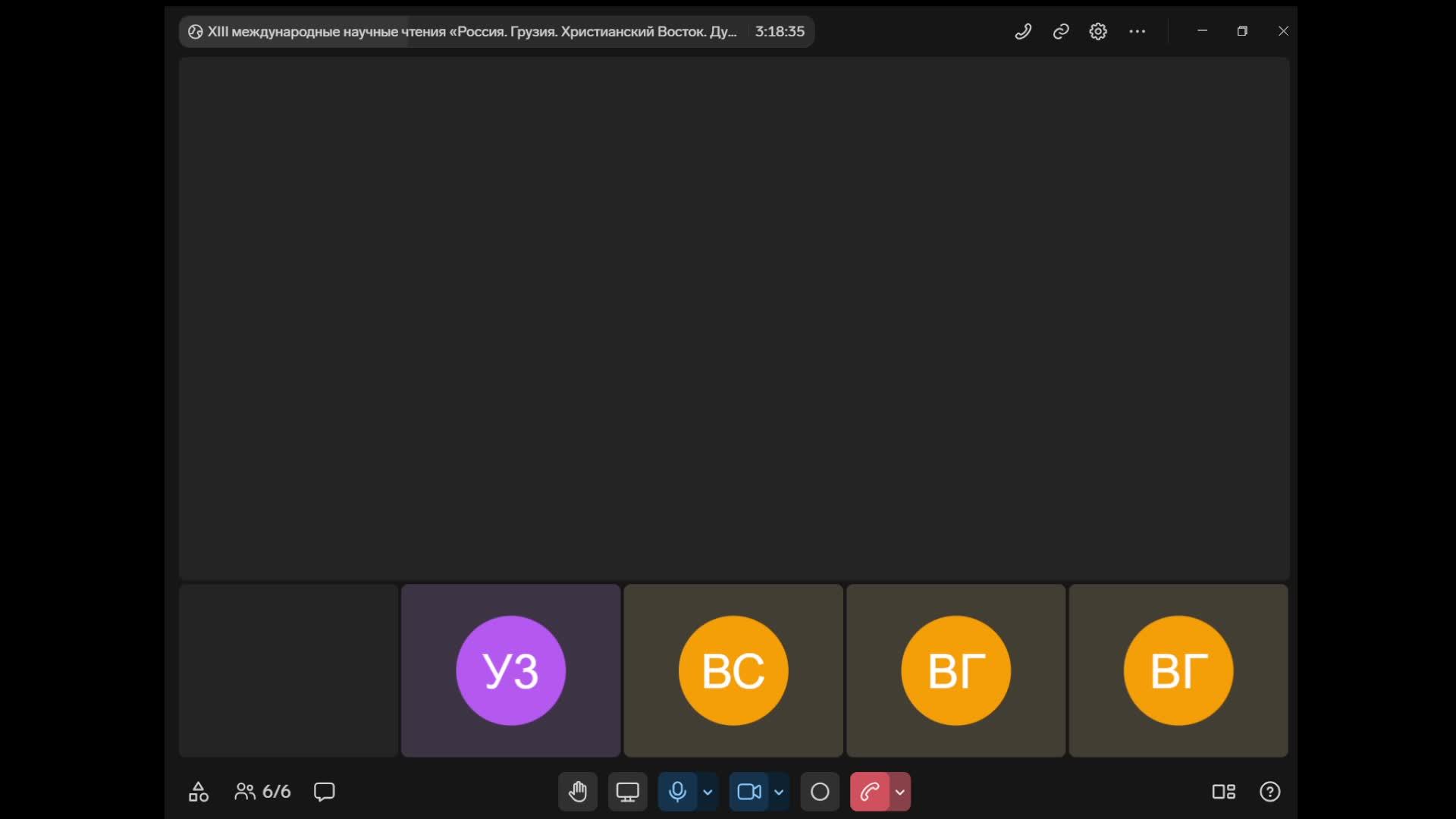The width and height of the screenshot is (1456, 819).
Task: Open the chat panel
Action: (x=325, y=792)
